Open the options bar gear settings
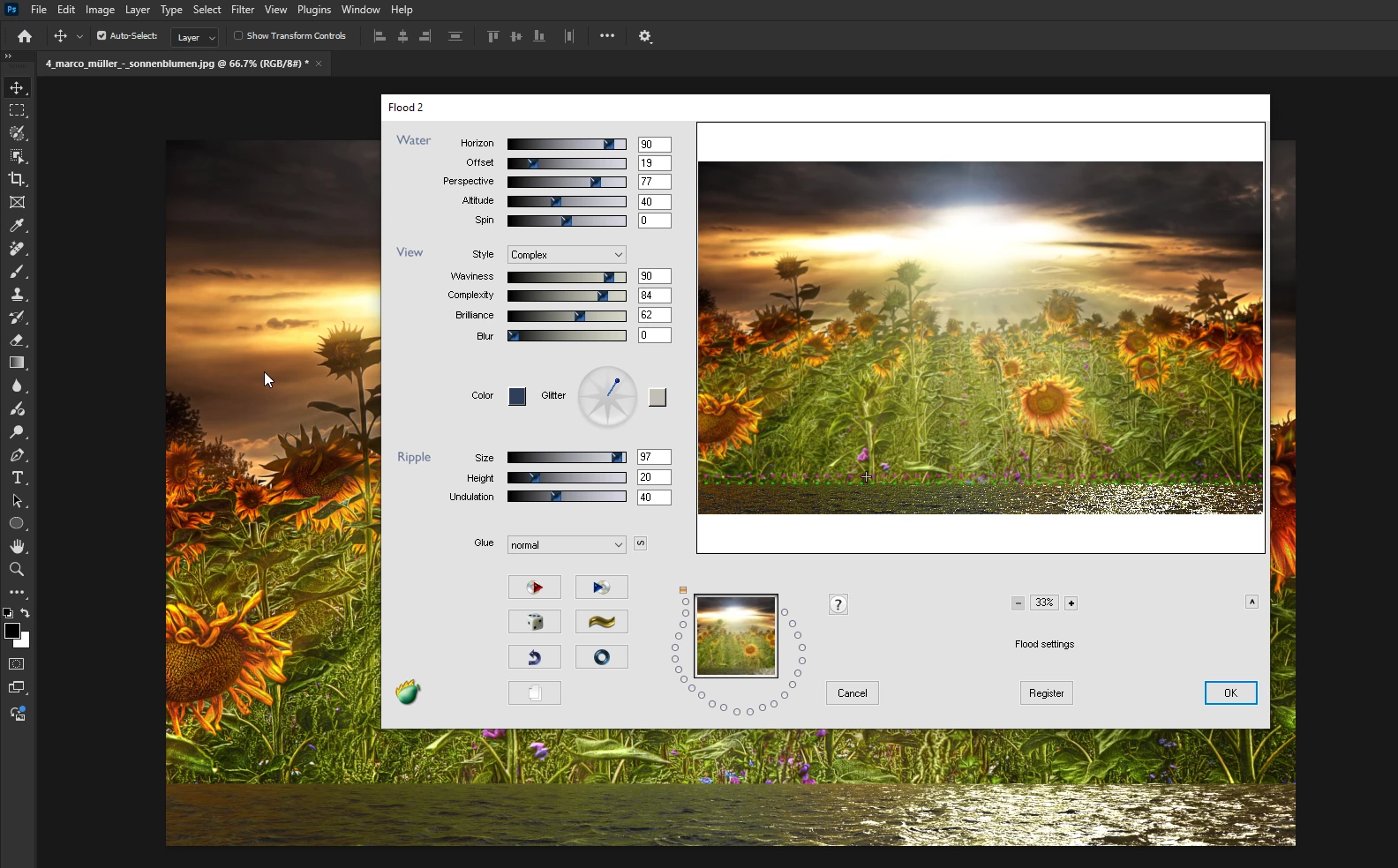 645,36
